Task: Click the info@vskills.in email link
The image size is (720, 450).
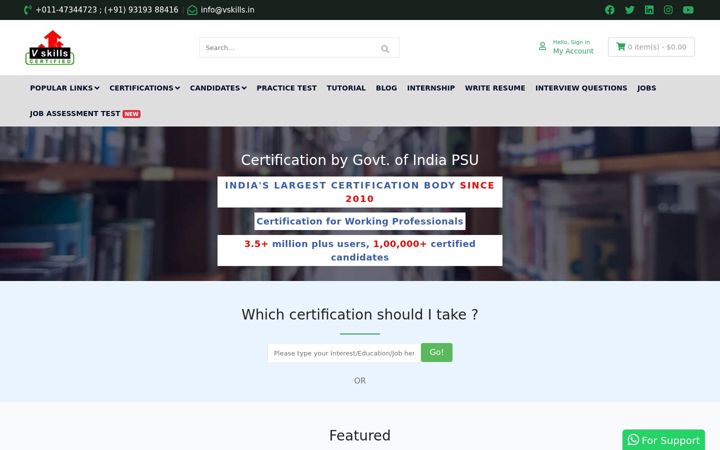Action: coord(227,10)
